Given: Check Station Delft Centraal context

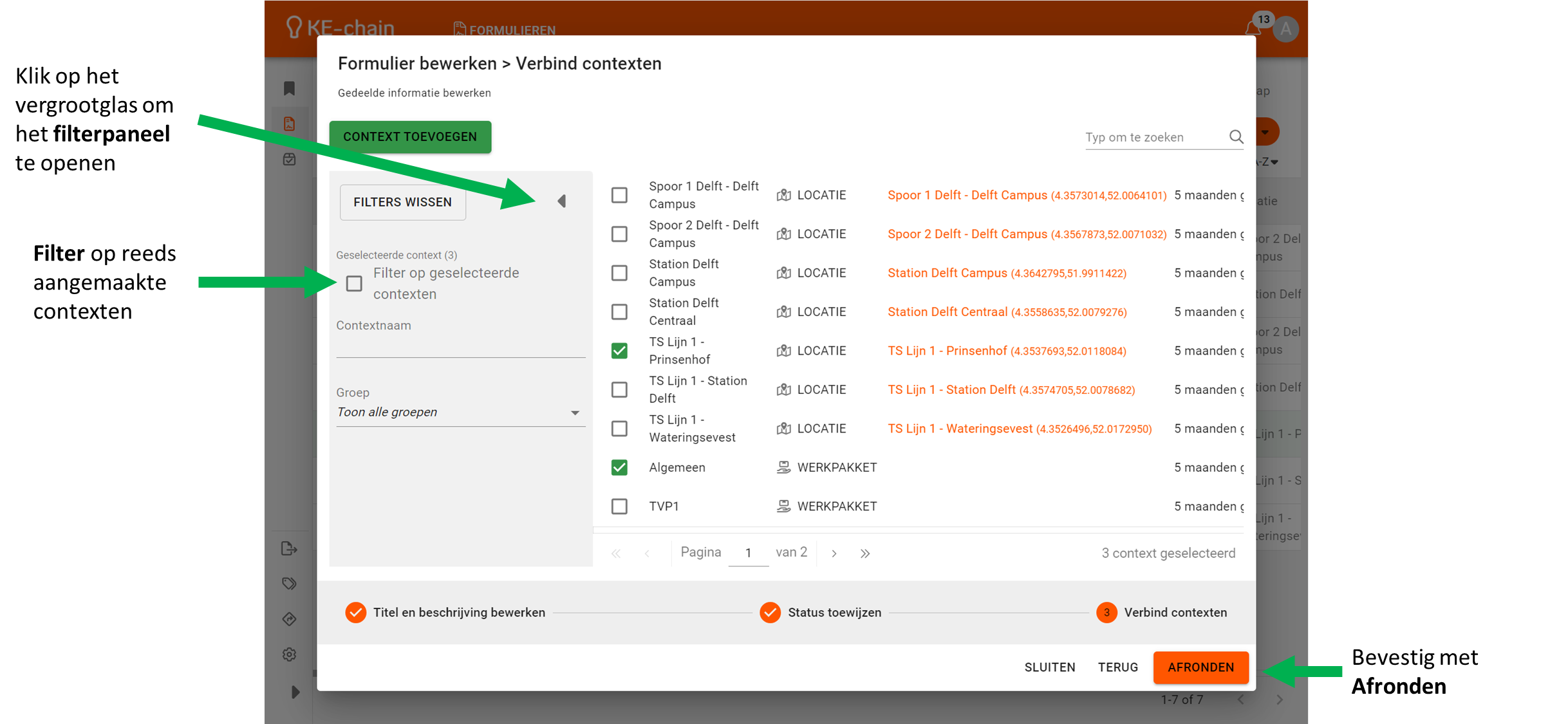Looking at the screenshot, I should (619, 312).
